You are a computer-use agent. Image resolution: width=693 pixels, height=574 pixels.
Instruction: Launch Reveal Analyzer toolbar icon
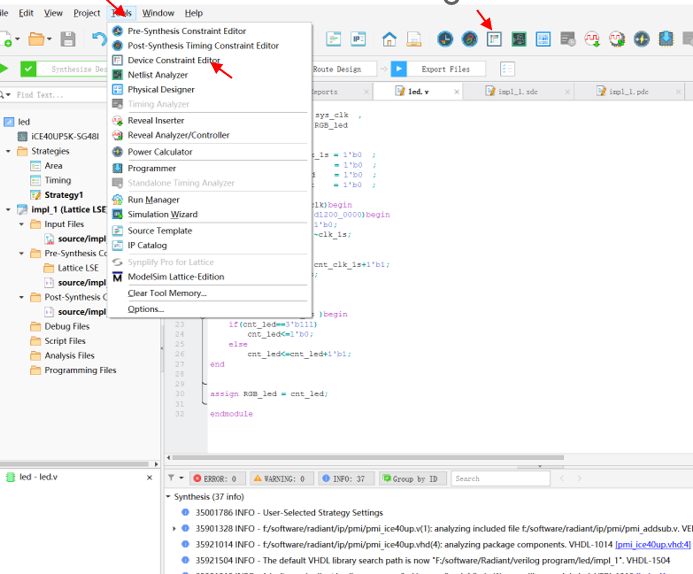(x=617, y=39)
